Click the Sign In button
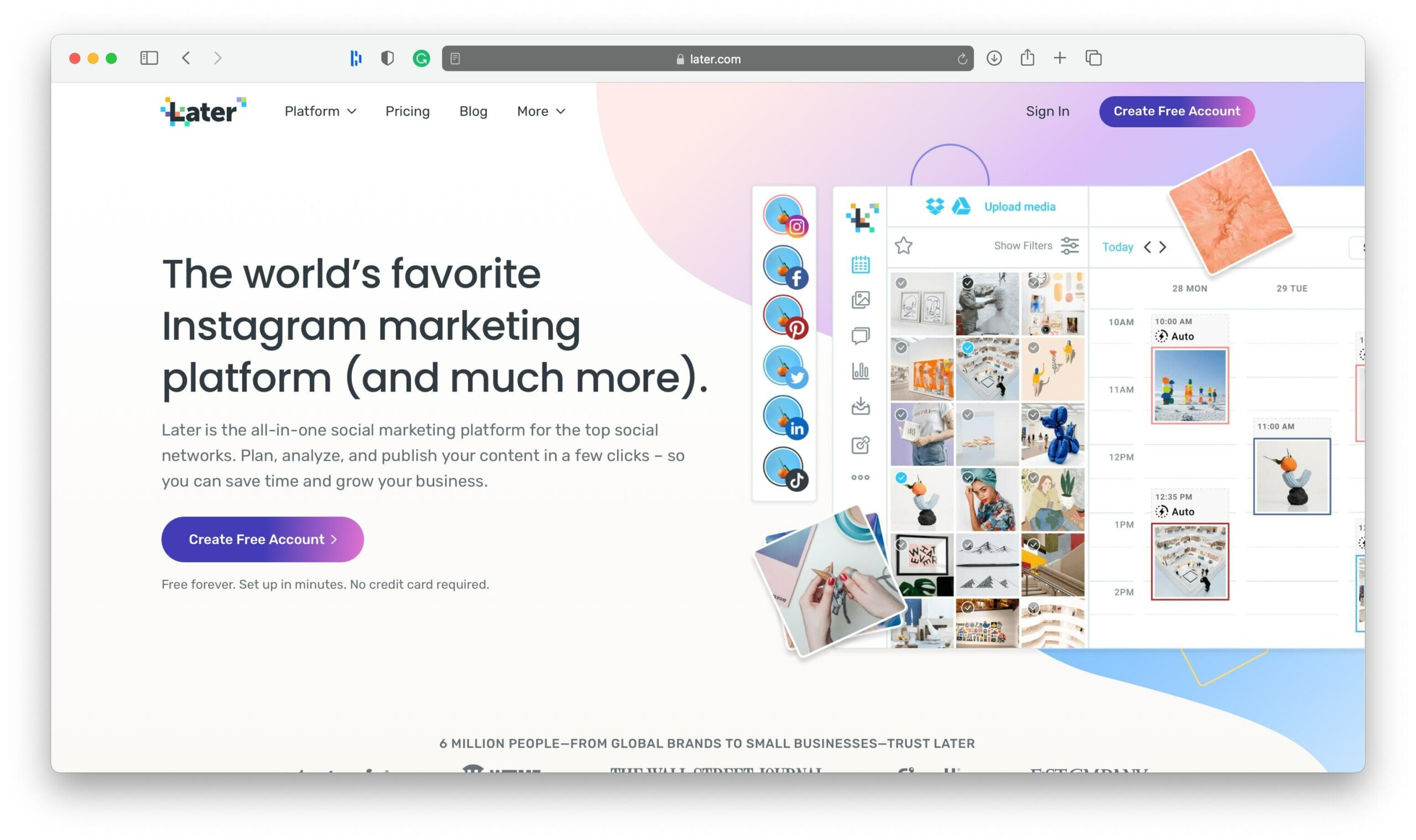Screen dimensions: 1416x840 pyautogui.click(x=1047, y=111)
